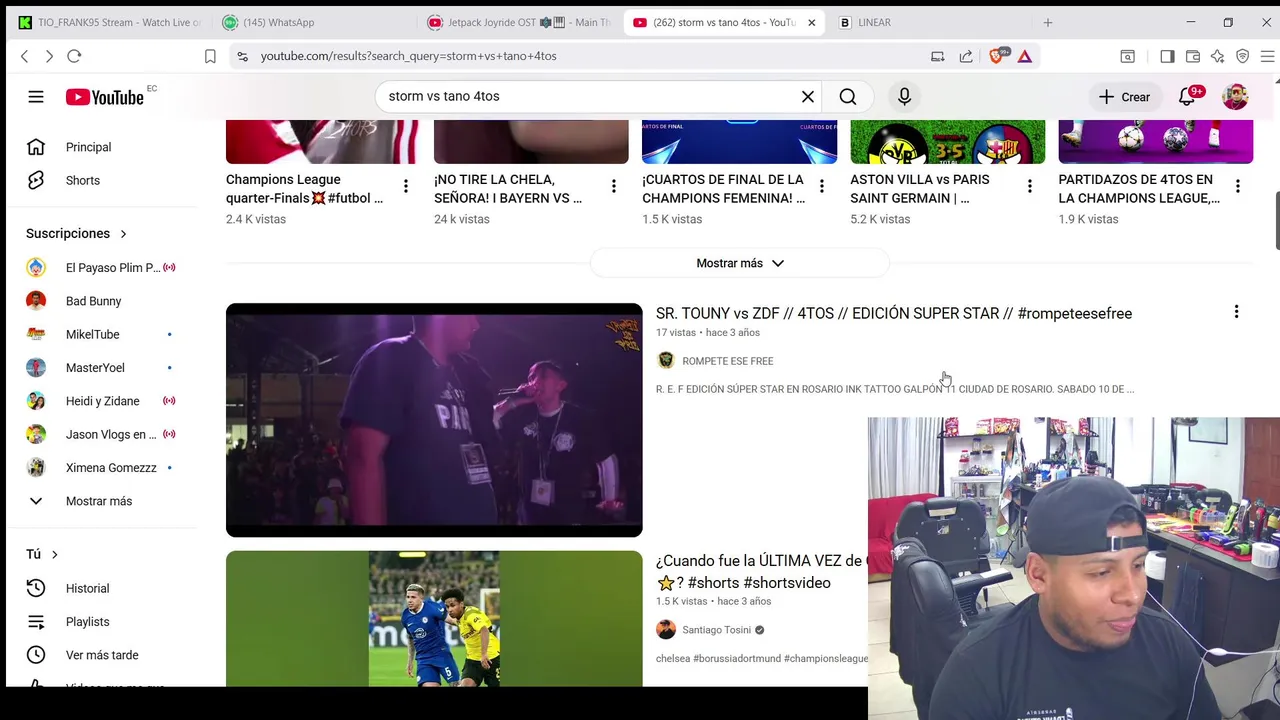Click the magnifier search button

848,97
